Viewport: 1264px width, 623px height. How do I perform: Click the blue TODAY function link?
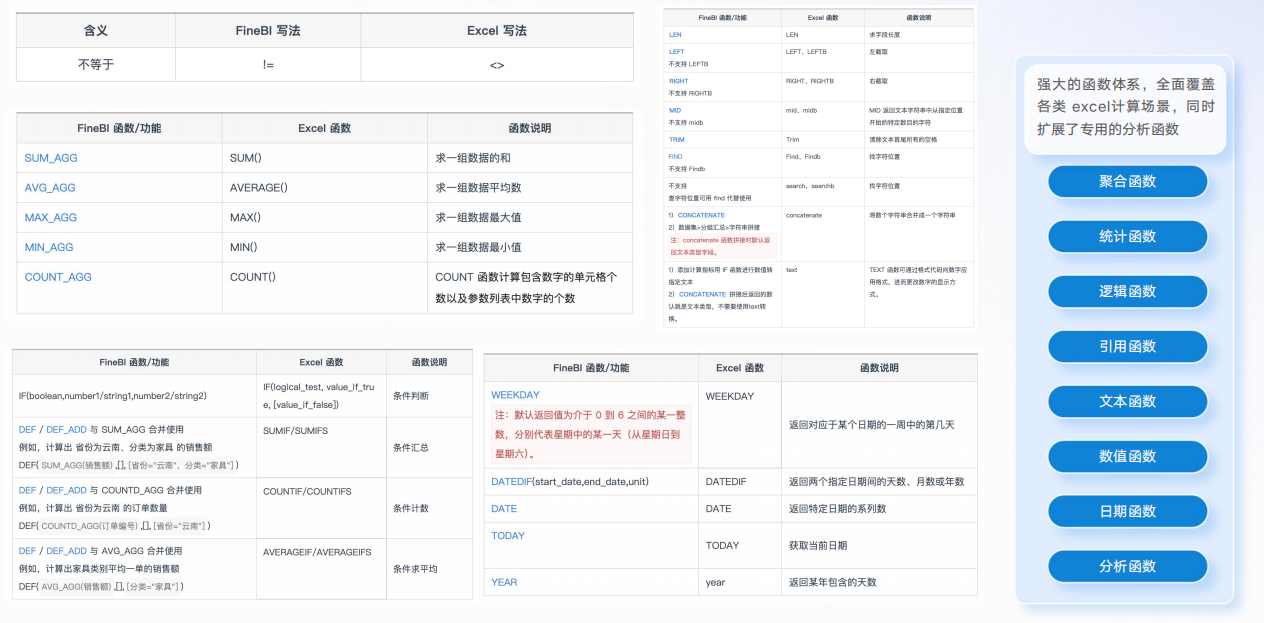(508, 536)
